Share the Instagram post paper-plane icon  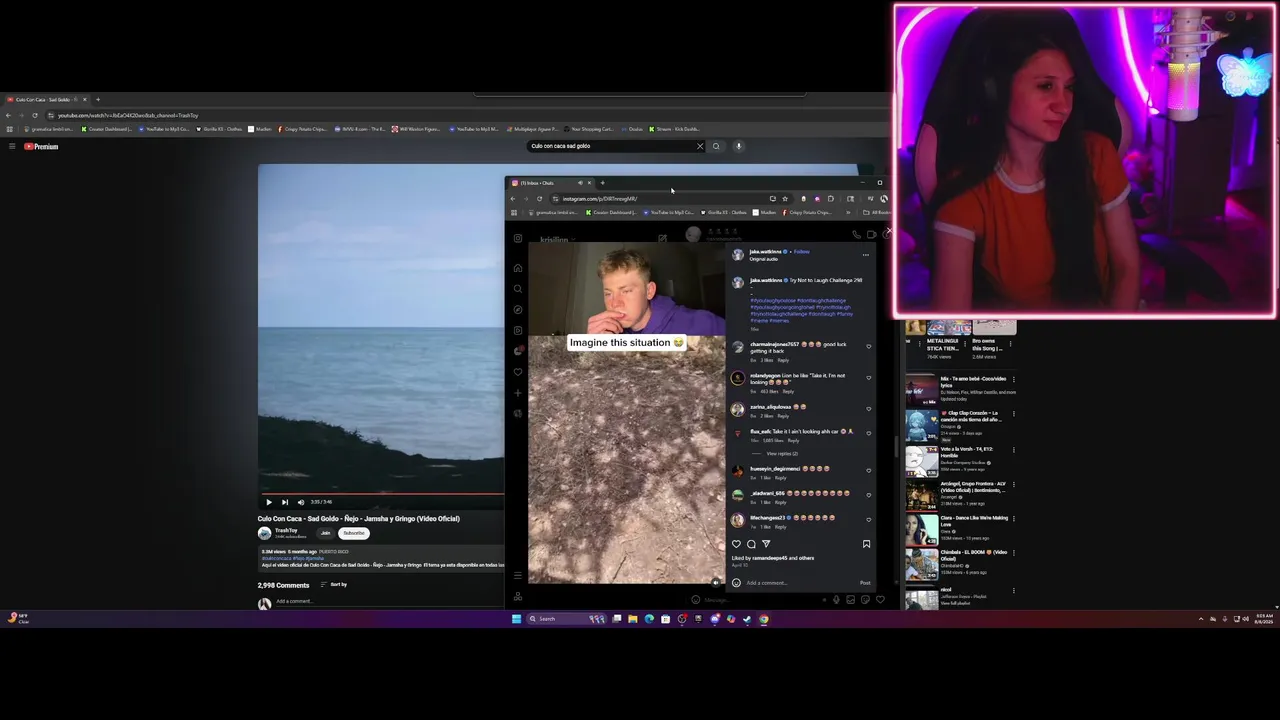[x=766, y=544]
